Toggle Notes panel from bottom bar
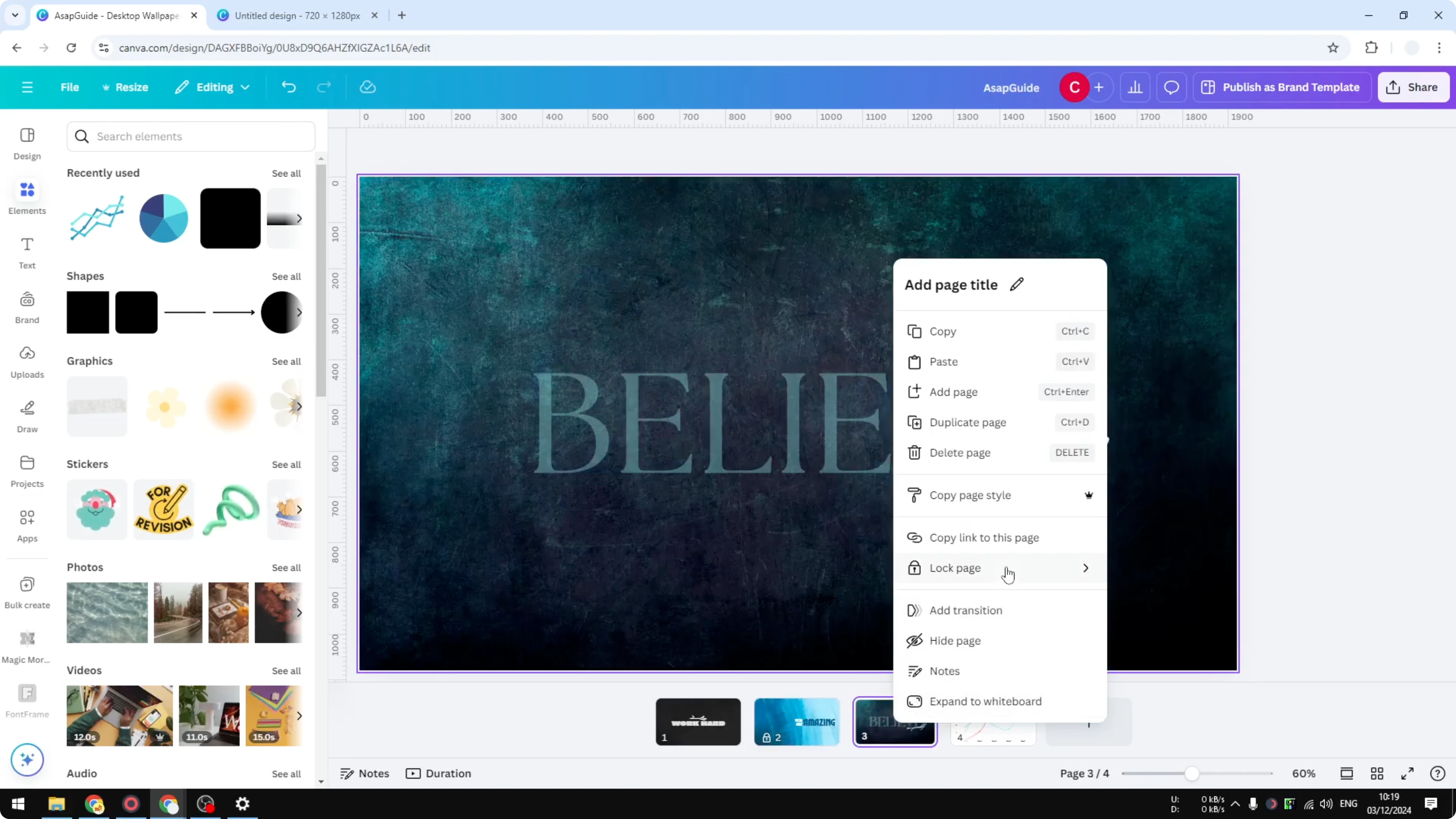The image size is (1456, 819). click(364, 773)
